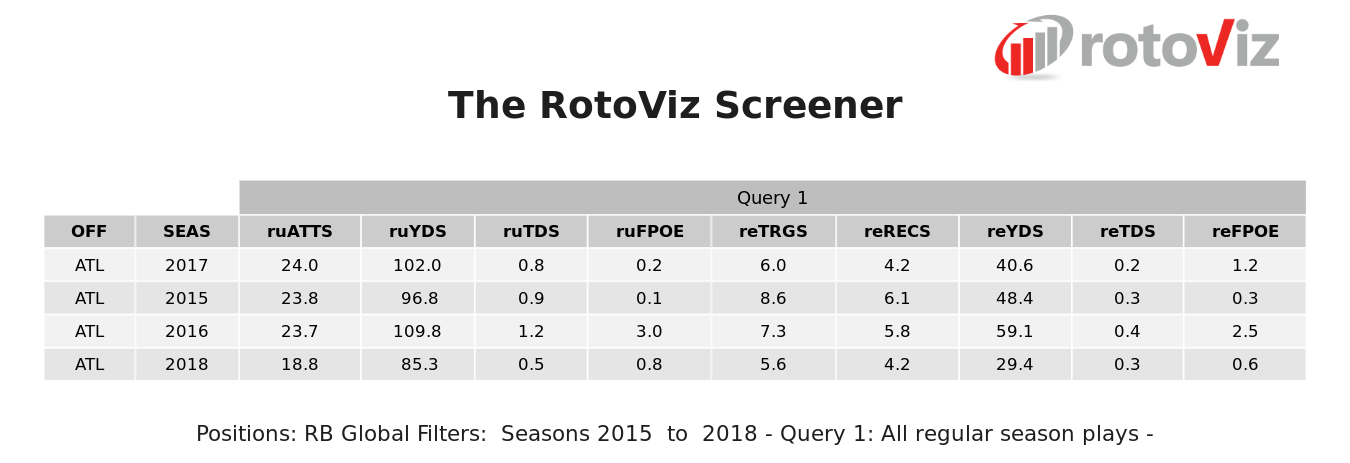
Task: Sort by reTRGS column header
Action: [x=773, y=232]
